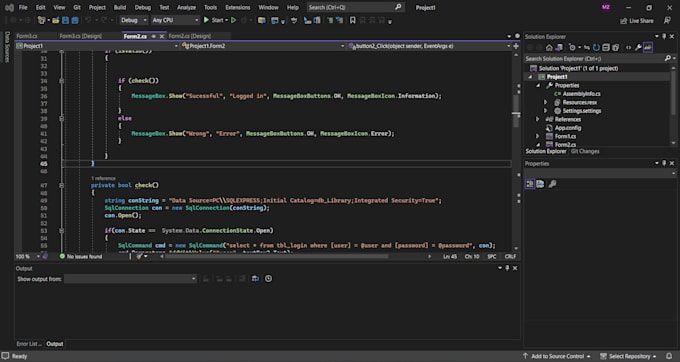Open button2_Click member dropdown

pyautogui.click(x=429, y=46)
